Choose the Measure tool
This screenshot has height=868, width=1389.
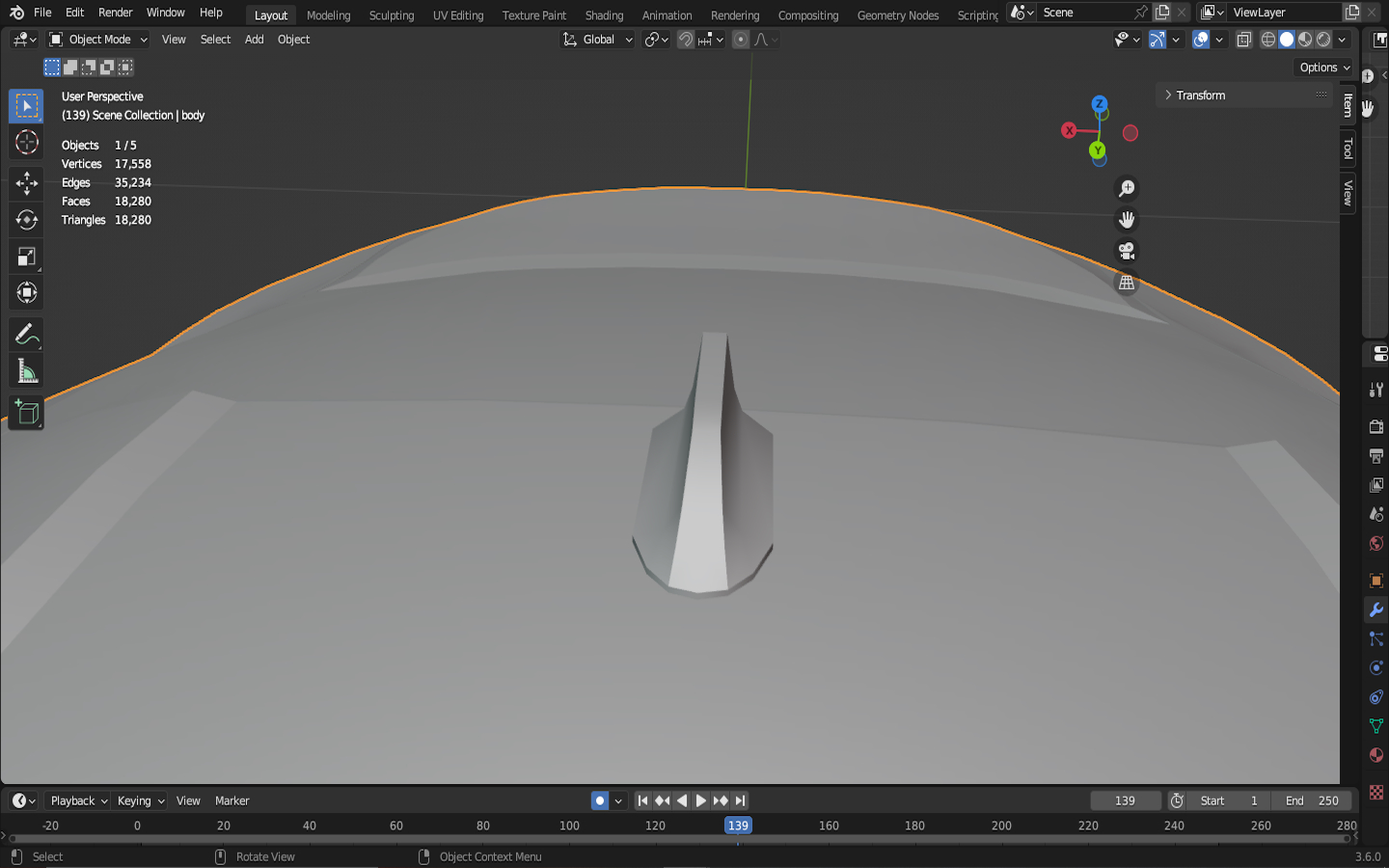[26, 371]
